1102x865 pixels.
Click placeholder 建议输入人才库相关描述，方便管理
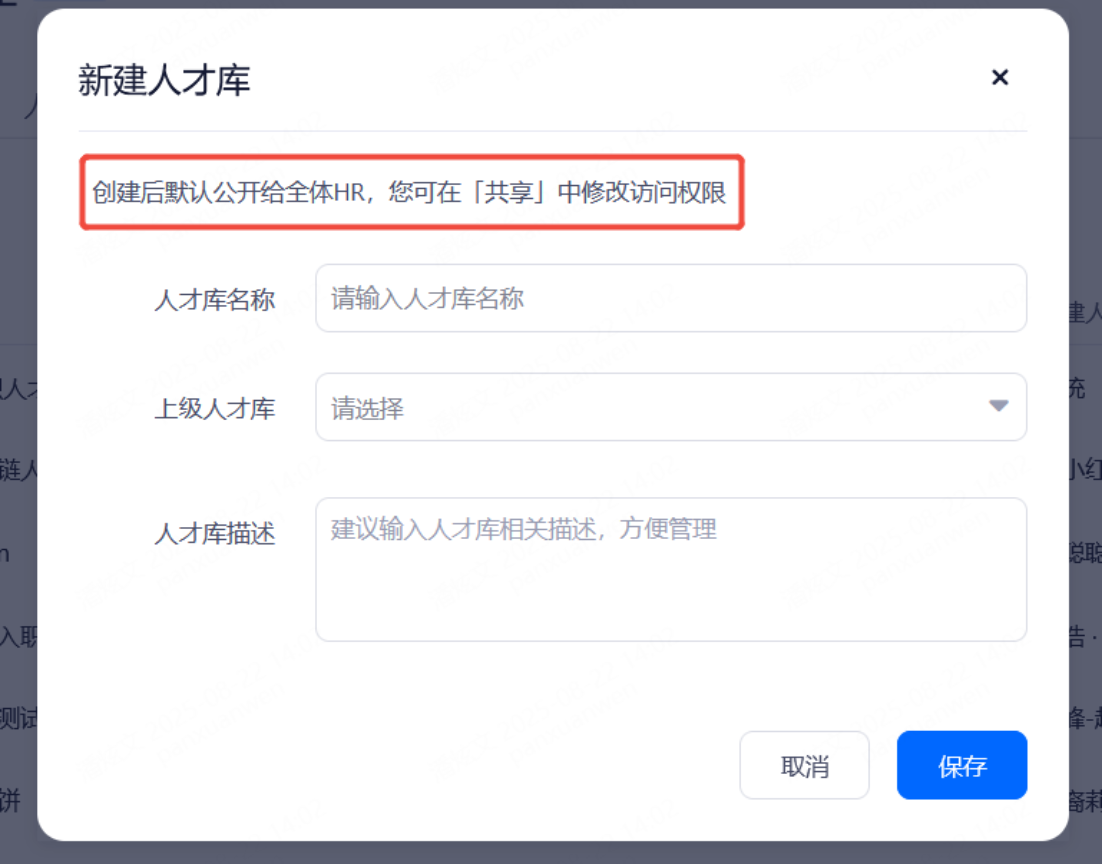point(523,529)
